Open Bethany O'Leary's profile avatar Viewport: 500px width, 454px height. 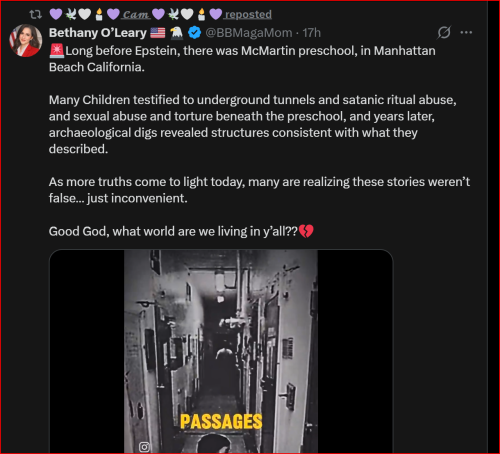tap(26, 40)
